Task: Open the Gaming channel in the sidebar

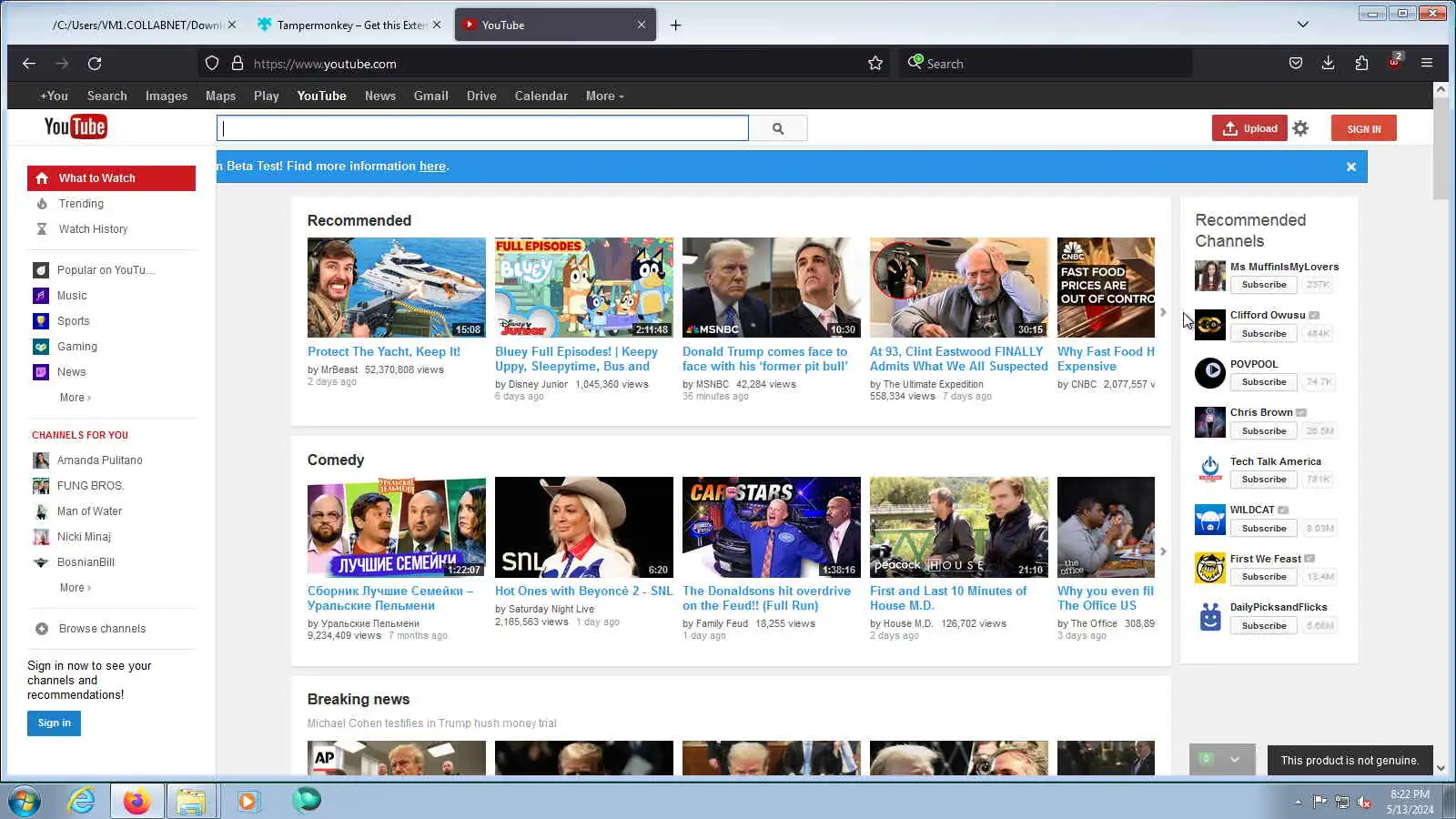Action: pos(76,347)
